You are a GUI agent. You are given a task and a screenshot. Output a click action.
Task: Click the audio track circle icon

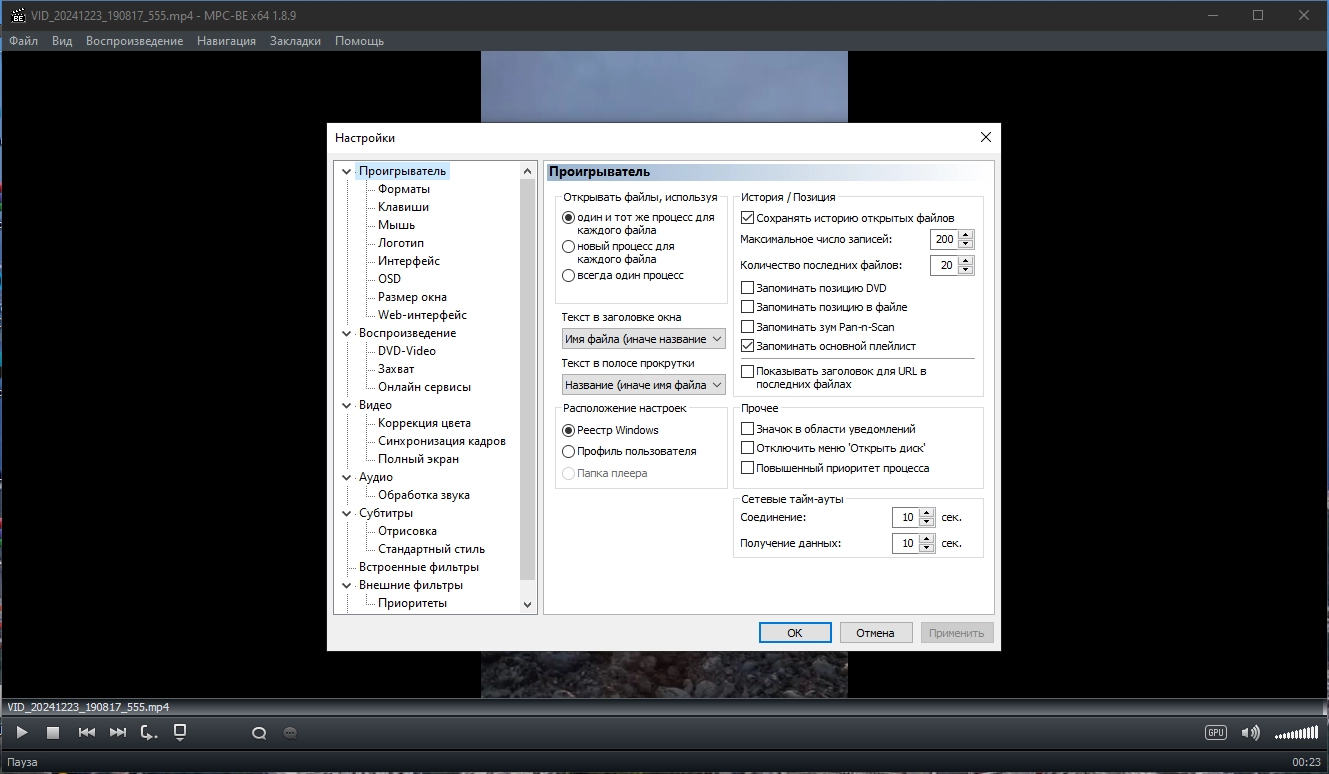coord(259,733)
